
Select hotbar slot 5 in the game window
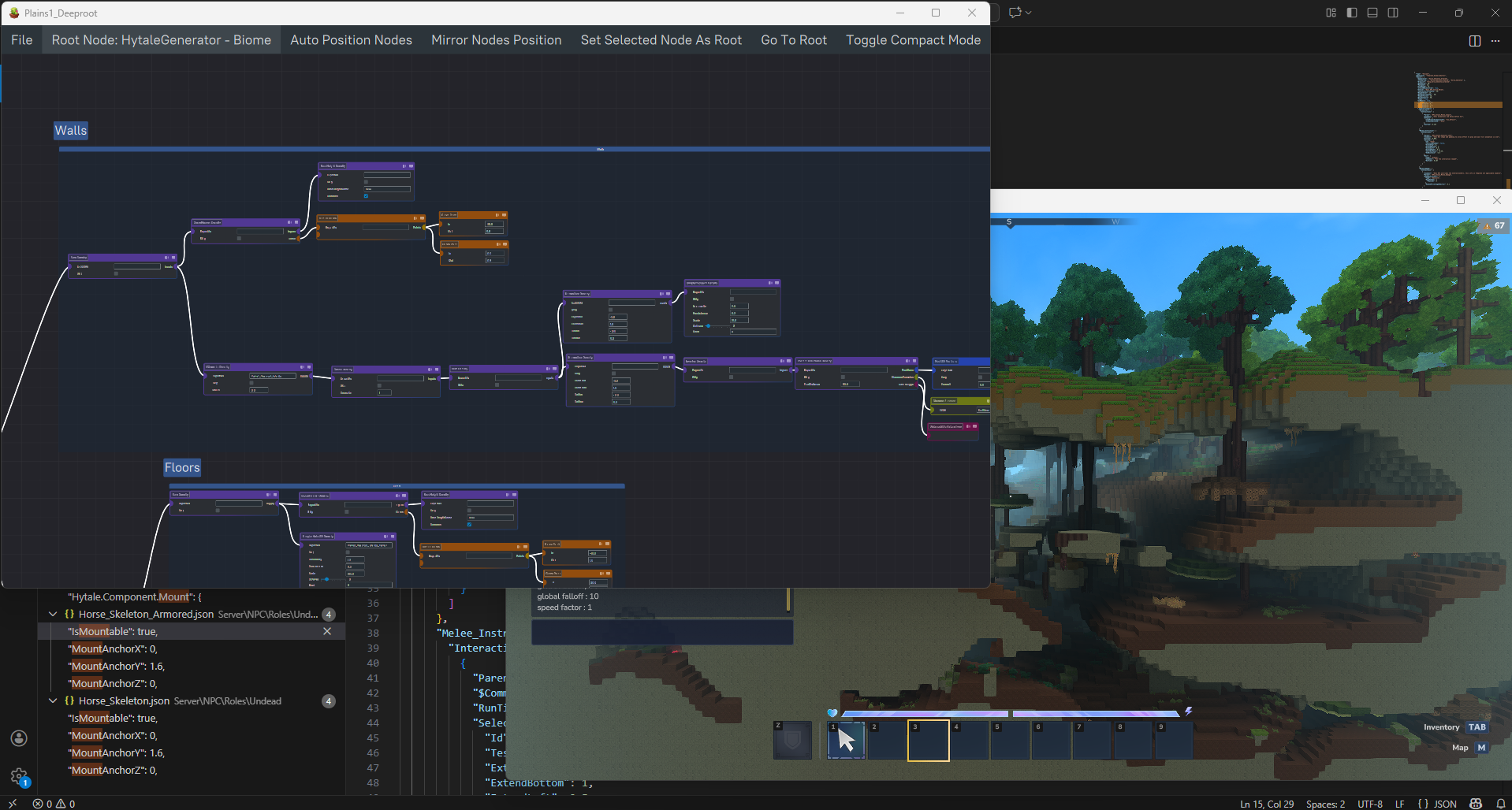(1010, 740)
